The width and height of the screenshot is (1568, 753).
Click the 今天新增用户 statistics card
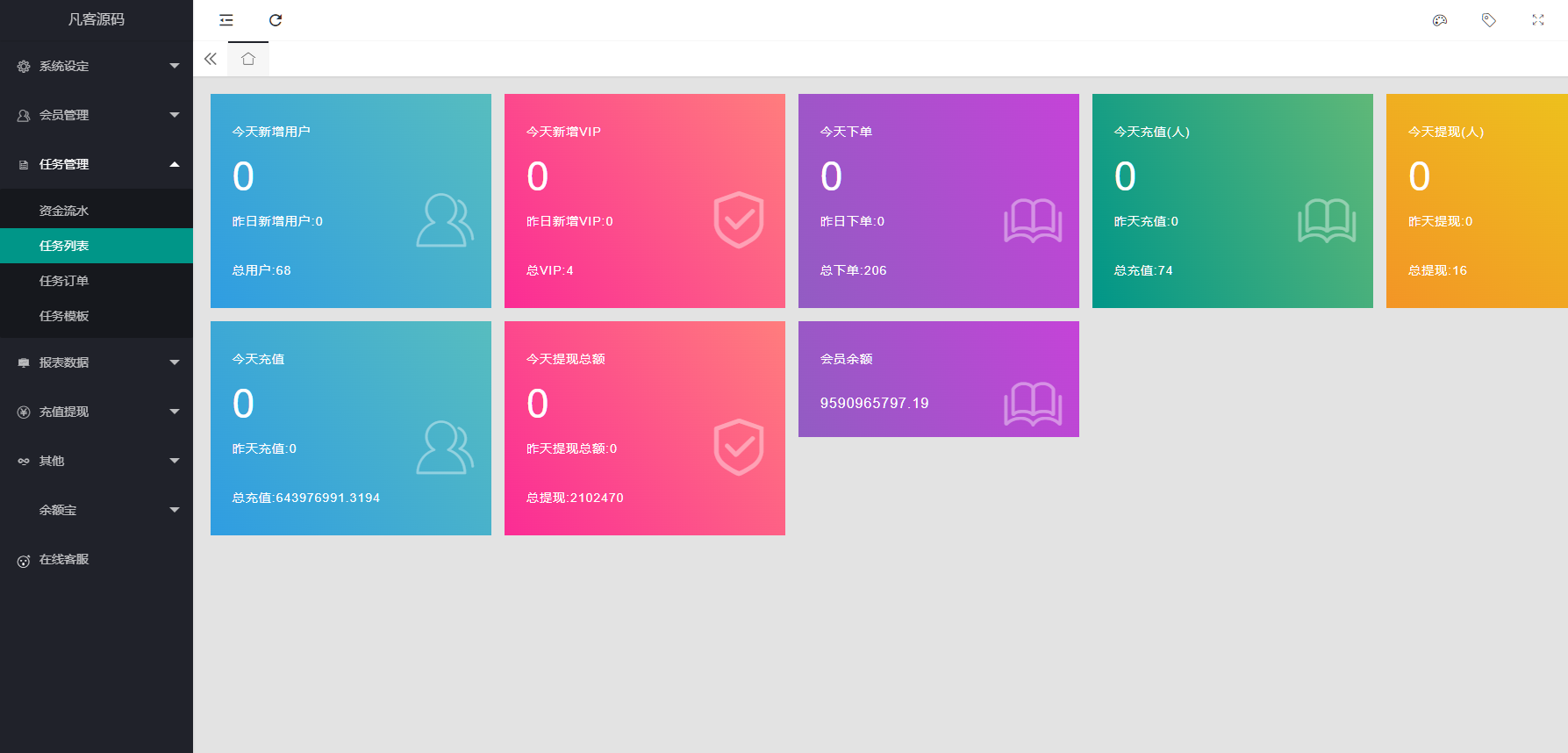click(351, 201)
